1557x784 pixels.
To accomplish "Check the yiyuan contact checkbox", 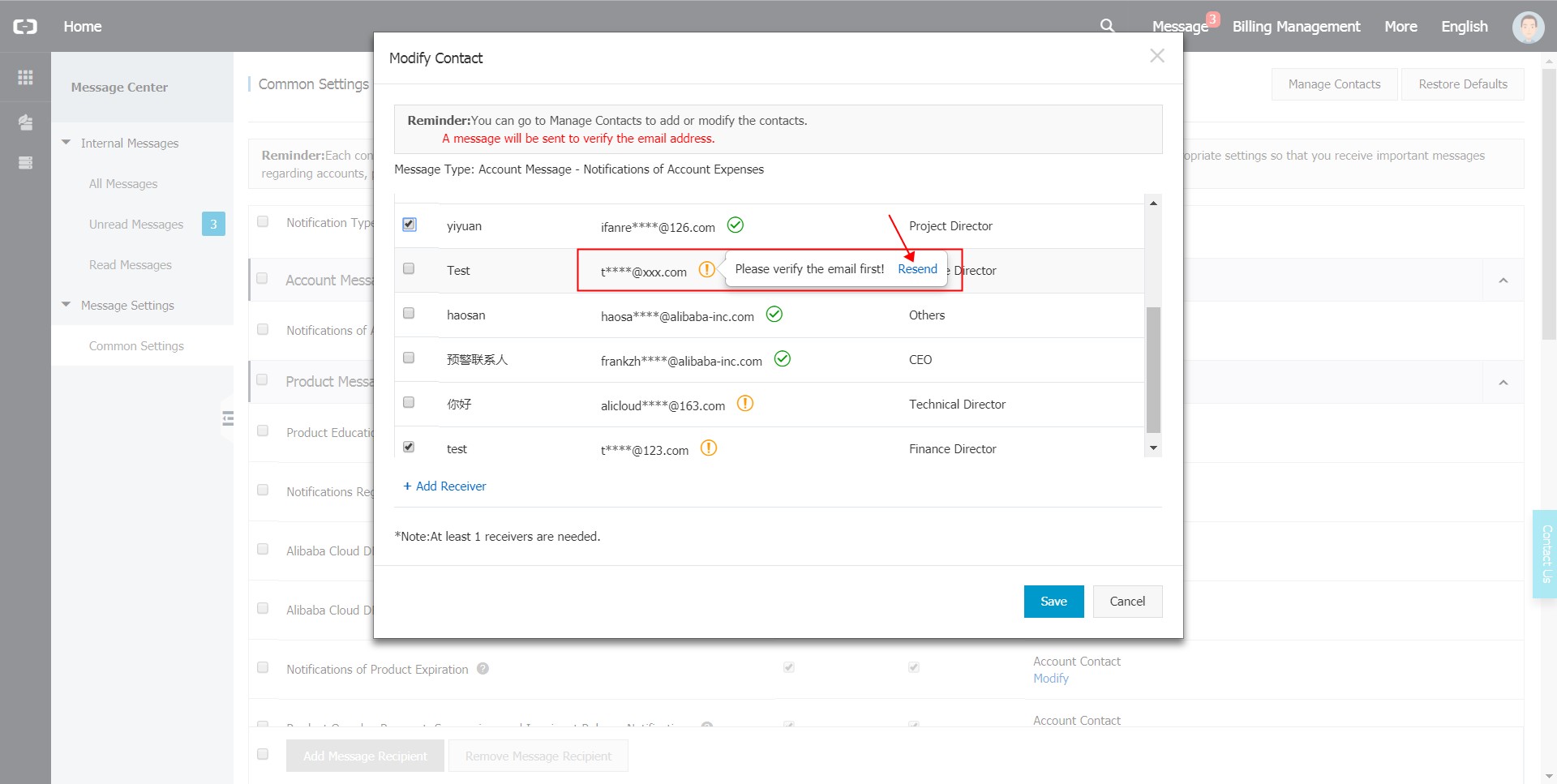I will (410, 224).
